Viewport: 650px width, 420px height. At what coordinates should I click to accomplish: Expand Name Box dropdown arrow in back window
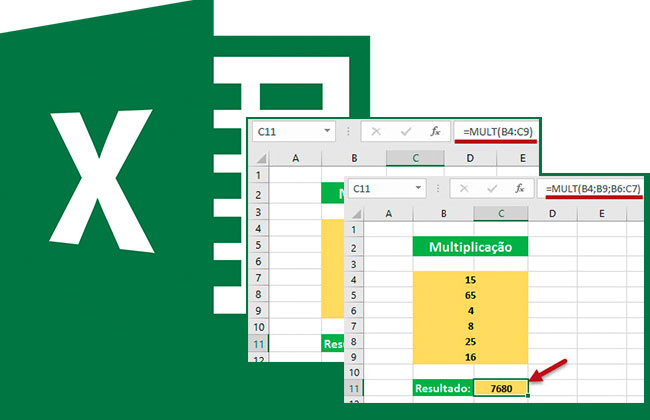pyautogui.click(x=327, y=131)
